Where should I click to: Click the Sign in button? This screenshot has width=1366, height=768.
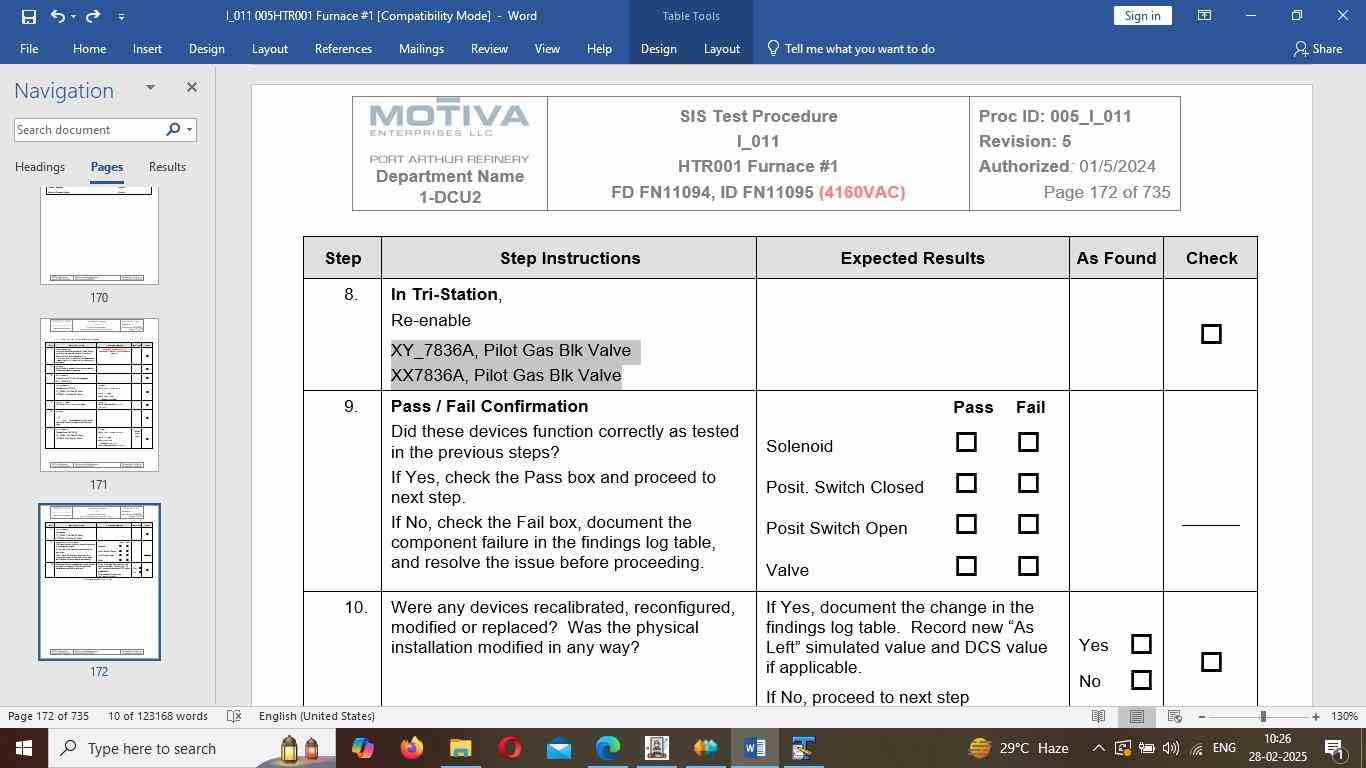click(x=1142, y=16)
